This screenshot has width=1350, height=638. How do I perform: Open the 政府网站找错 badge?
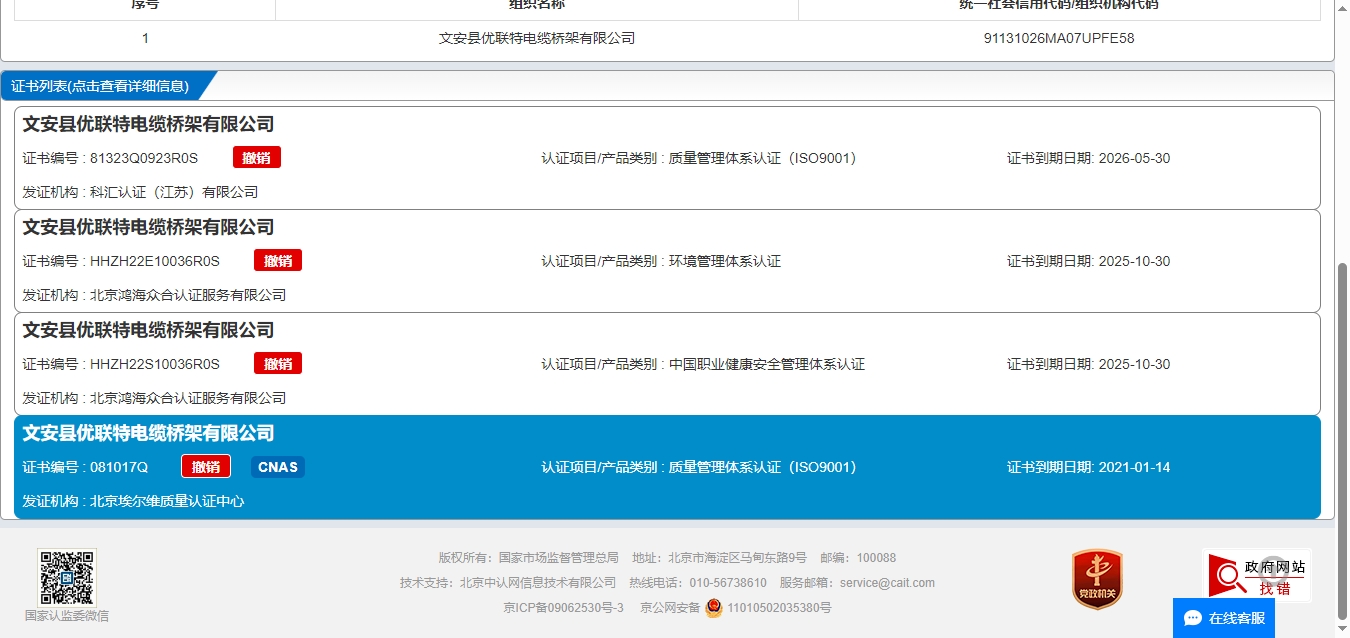tap(1257, 575)
